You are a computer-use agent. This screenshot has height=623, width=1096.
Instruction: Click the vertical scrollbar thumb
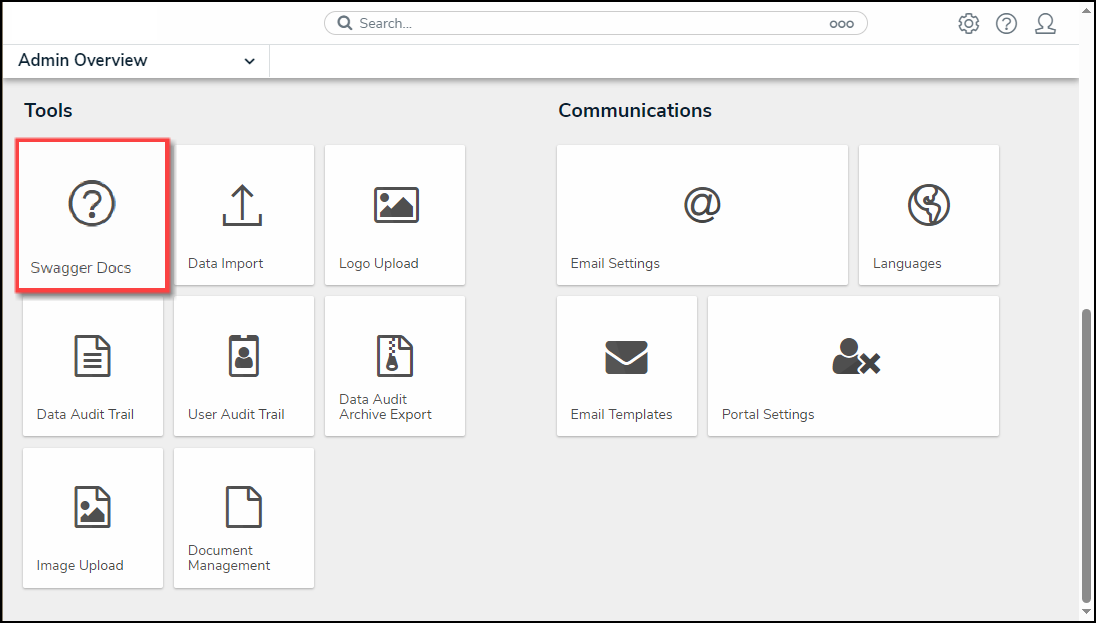tap(1086, 450)
